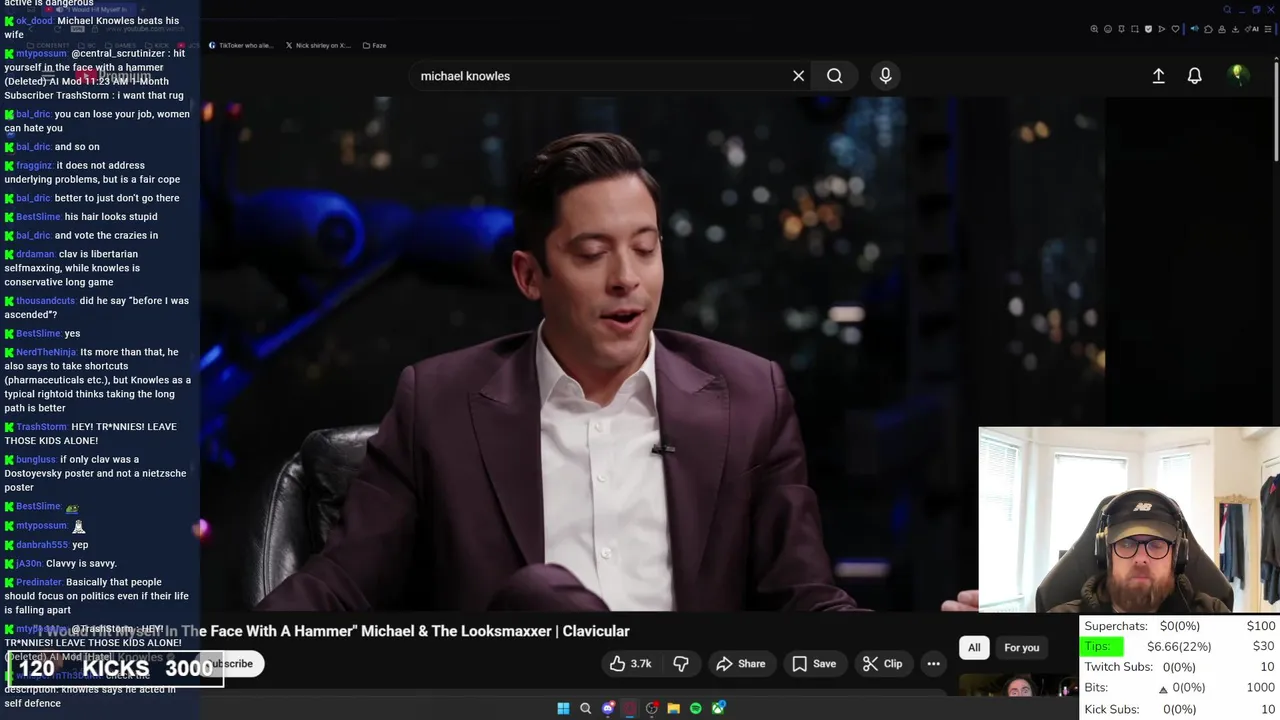Open OBS from the taskbar
Screen dimensions: 1280x720
click(652, 708)
